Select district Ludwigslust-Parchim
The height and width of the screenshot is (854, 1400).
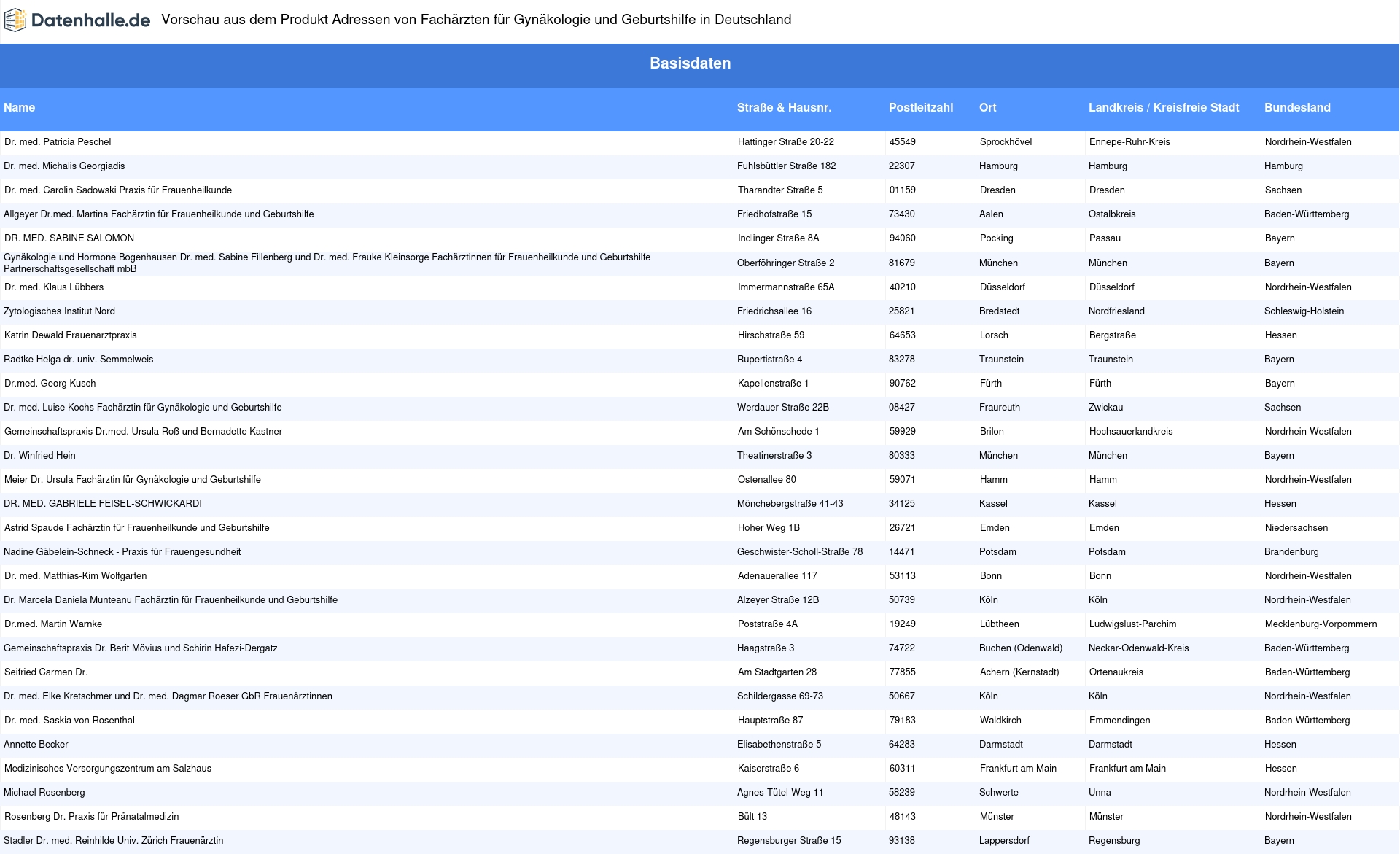[x=1133, y=624]
